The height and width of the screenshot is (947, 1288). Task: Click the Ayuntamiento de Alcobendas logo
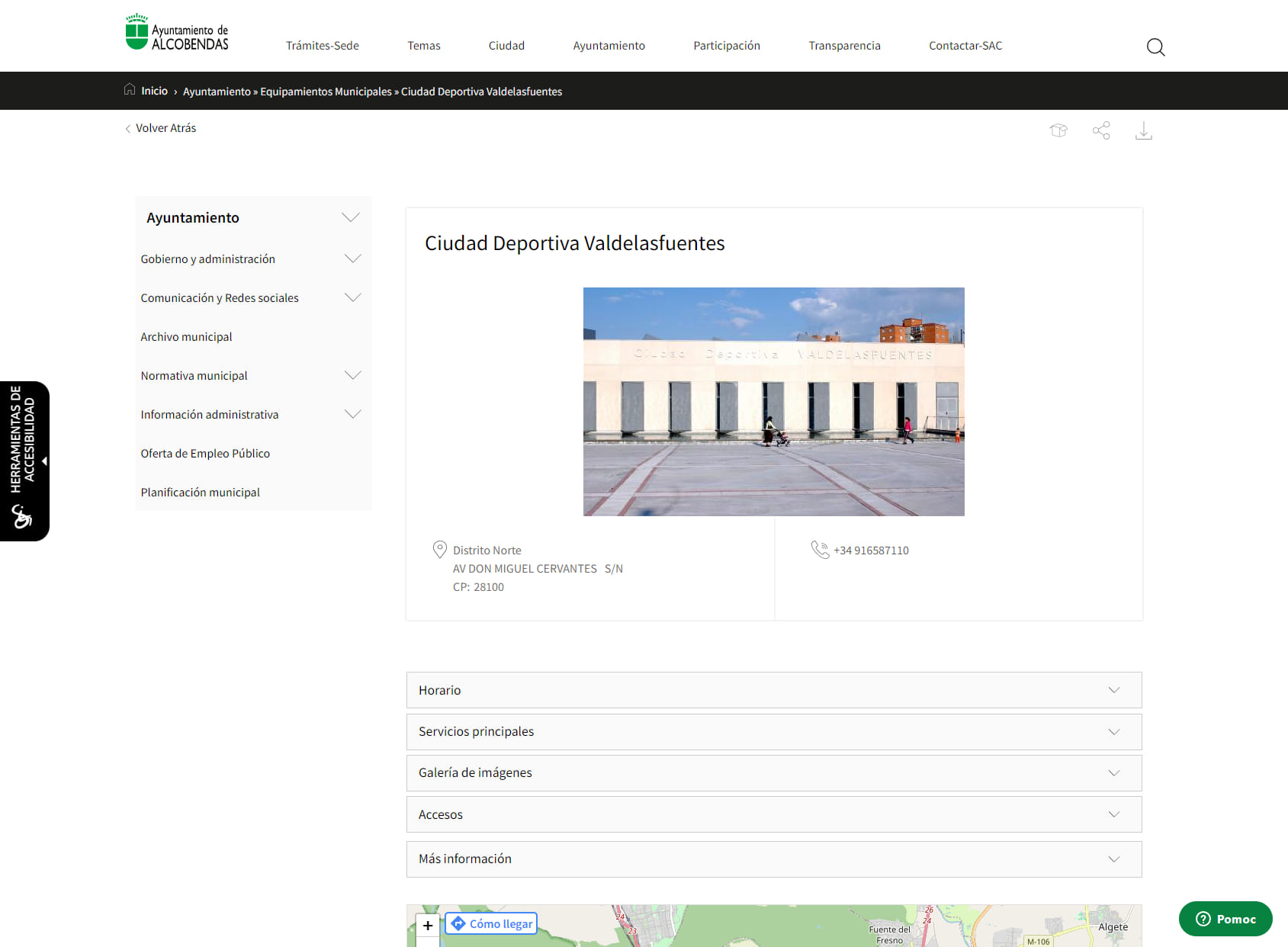177,32
